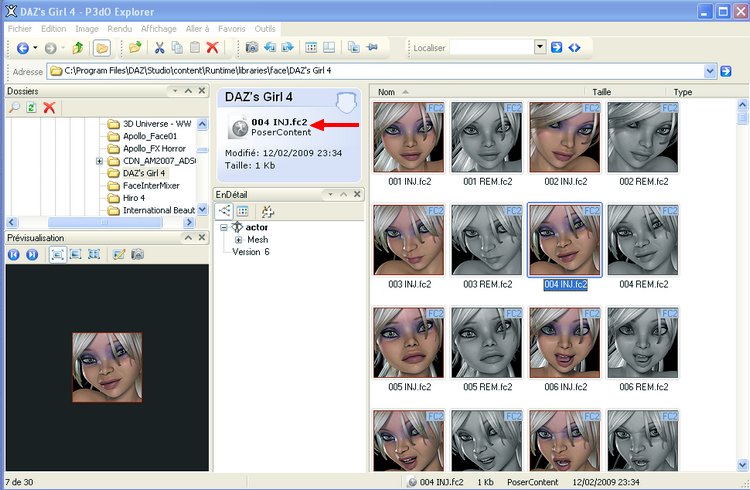
Task: Click the split-panel layout toolbar icon
Action: tap(329, 47)
